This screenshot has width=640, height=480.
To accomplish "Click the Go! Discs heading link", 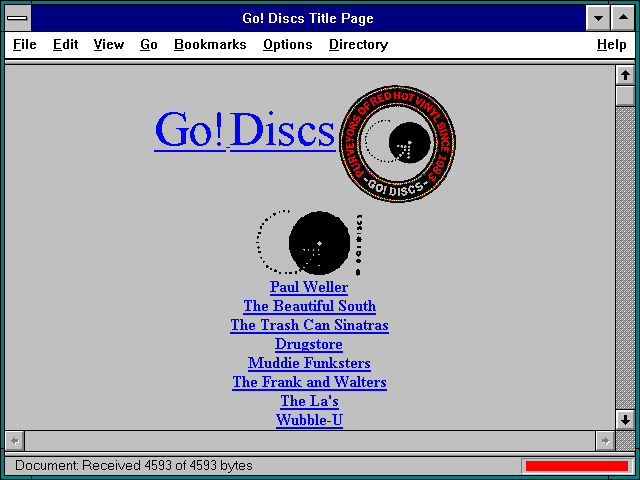I will tap(245, 131).
